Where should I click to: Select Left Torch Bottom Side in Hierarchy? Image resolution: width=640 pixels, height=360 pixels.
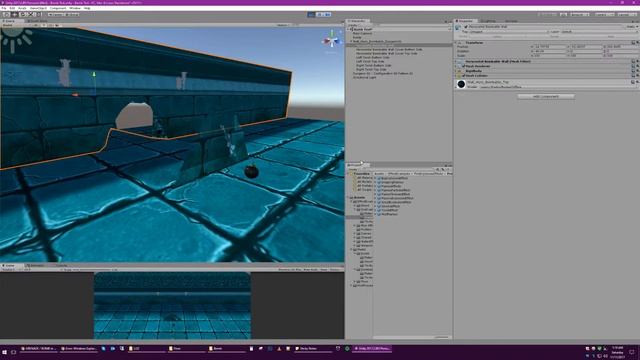[x=372, y=57]
